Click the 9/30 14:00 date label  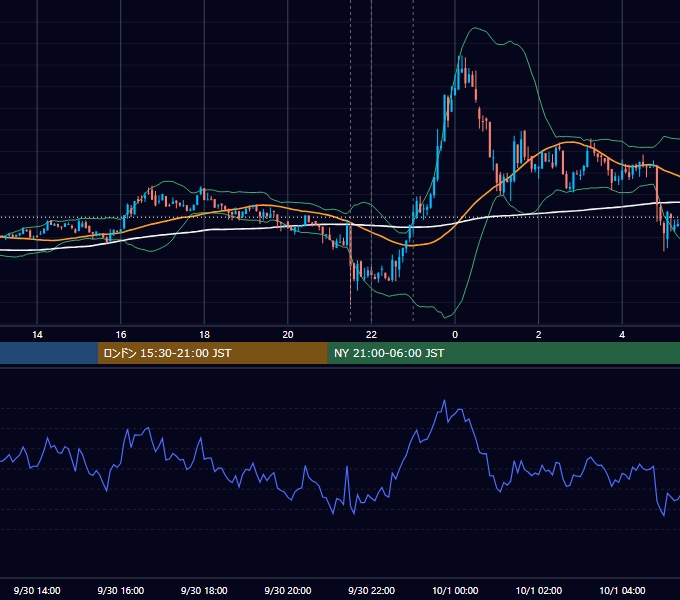pyautogui.click(x=37, y=590)
